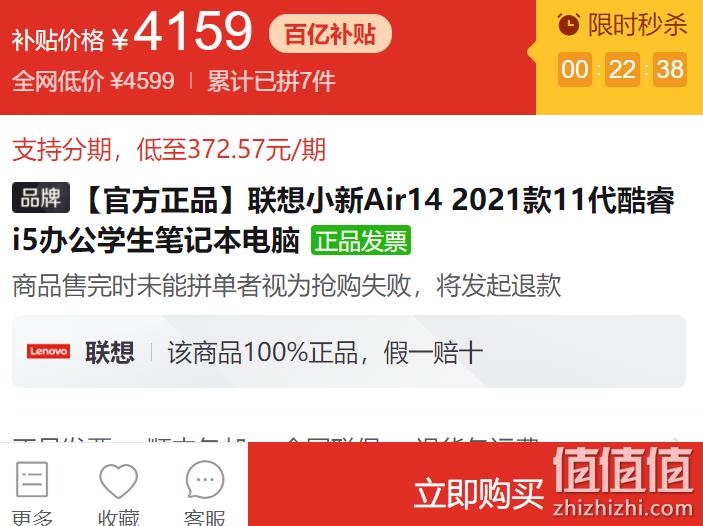Click the 品牌 badge before the title
The image size is (703, 526).
pyautogui.click(x=41, y=197)
